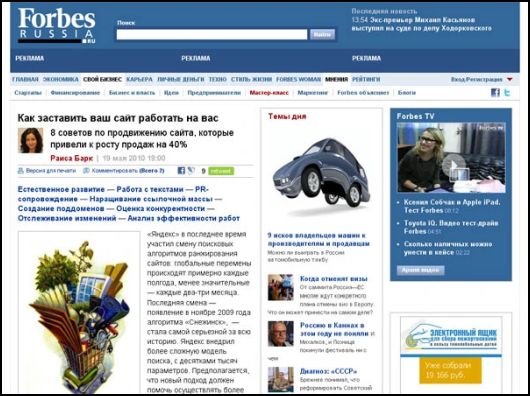The height and width of the screenshot is (396, 530).
Task: Jump to Создание поддоменов section
Action: point(61,208)
